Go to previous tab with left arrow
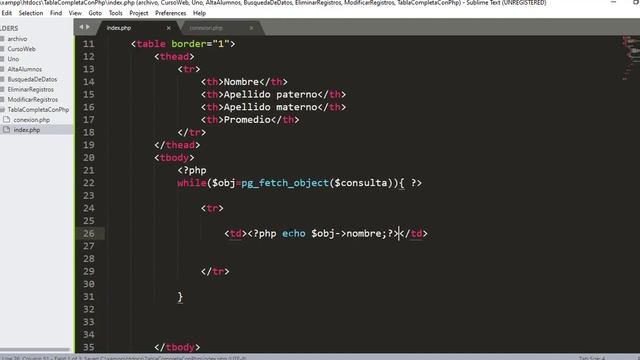 (x=81, y=27)
